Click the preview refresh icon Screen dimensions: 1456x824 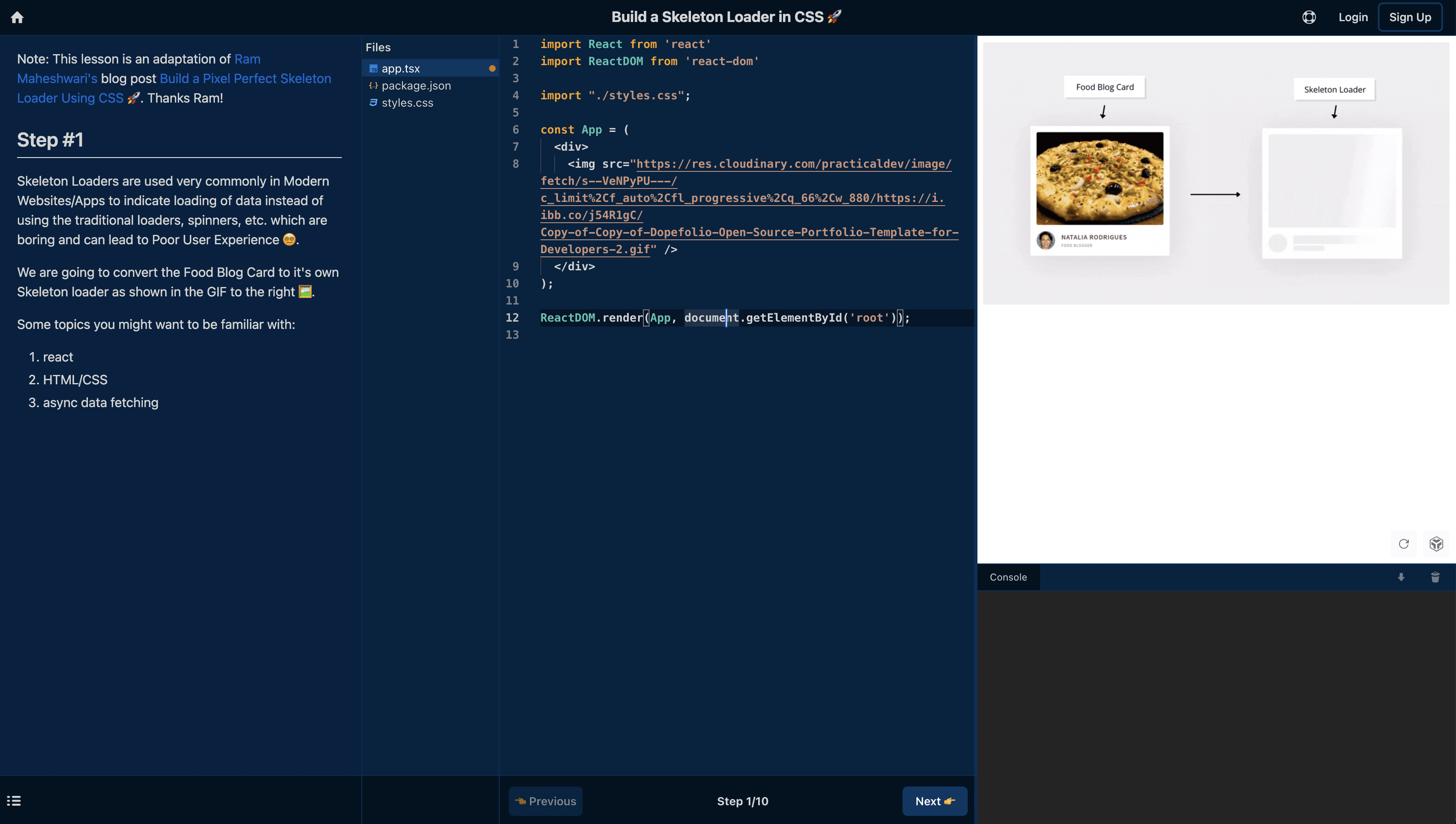tap(1404, 544)
